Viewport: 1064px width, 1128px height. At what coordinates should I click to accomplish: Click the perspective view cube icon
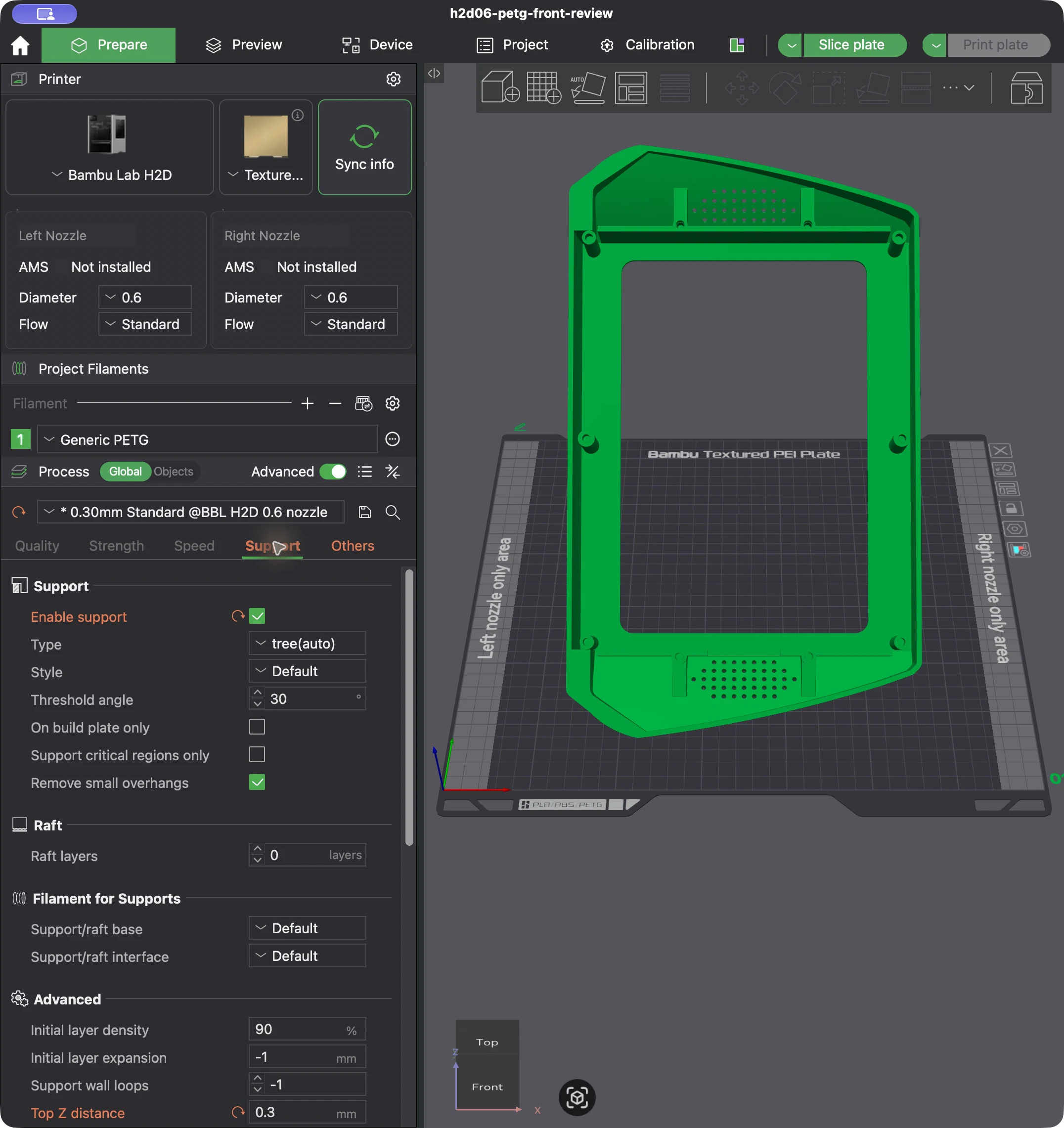pos(577,1097)
